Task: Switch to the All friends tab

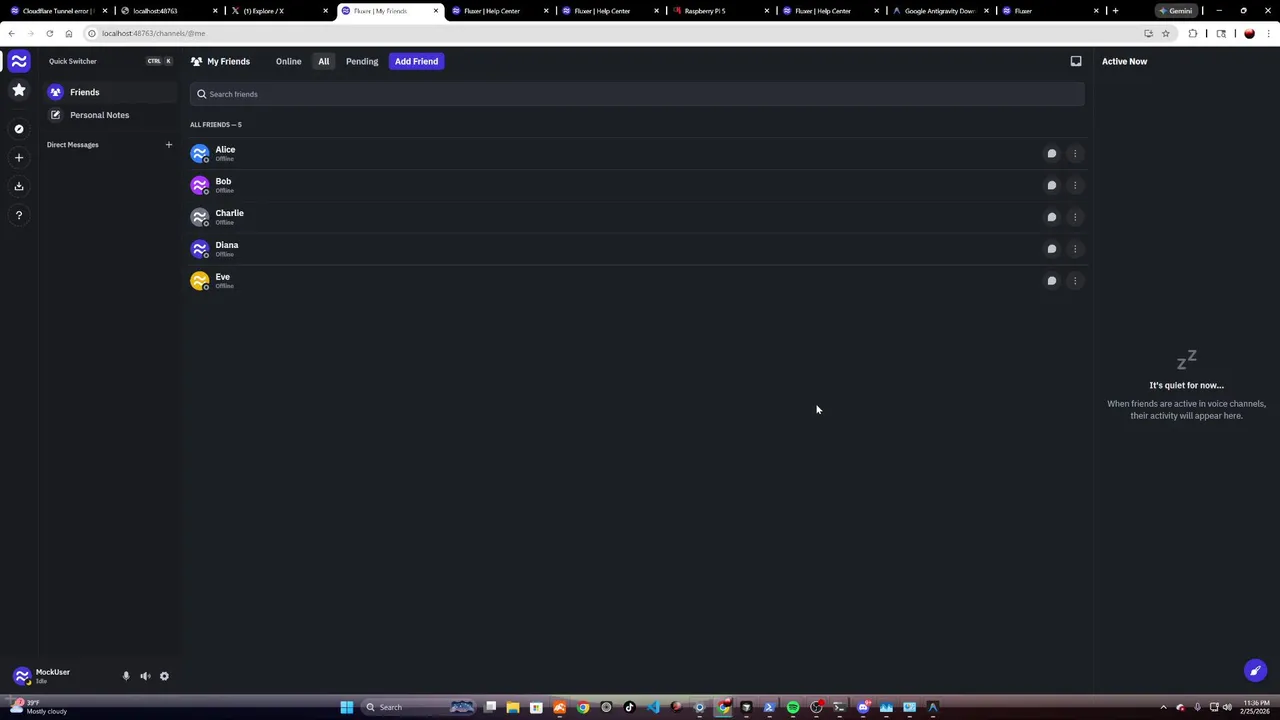Action: [324, 61]
